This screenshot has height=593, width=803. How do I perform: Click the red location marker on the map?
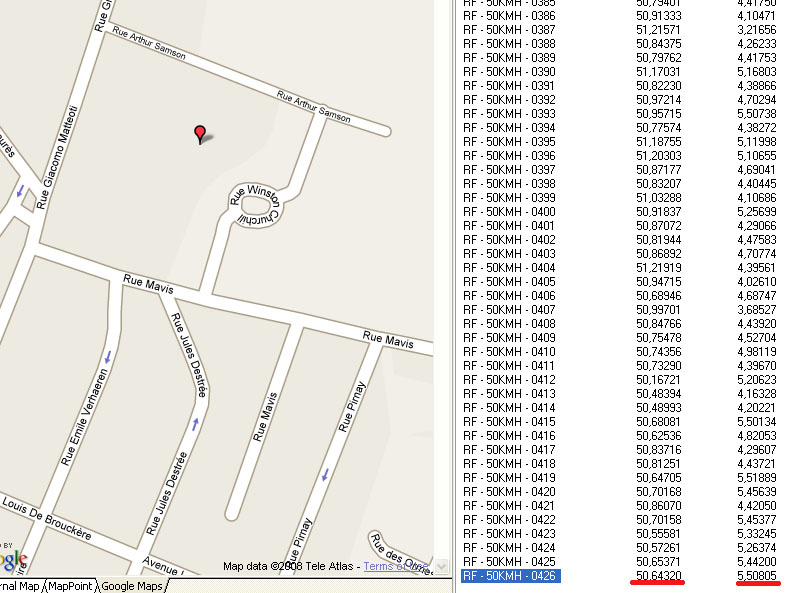[x=200, y=134]
